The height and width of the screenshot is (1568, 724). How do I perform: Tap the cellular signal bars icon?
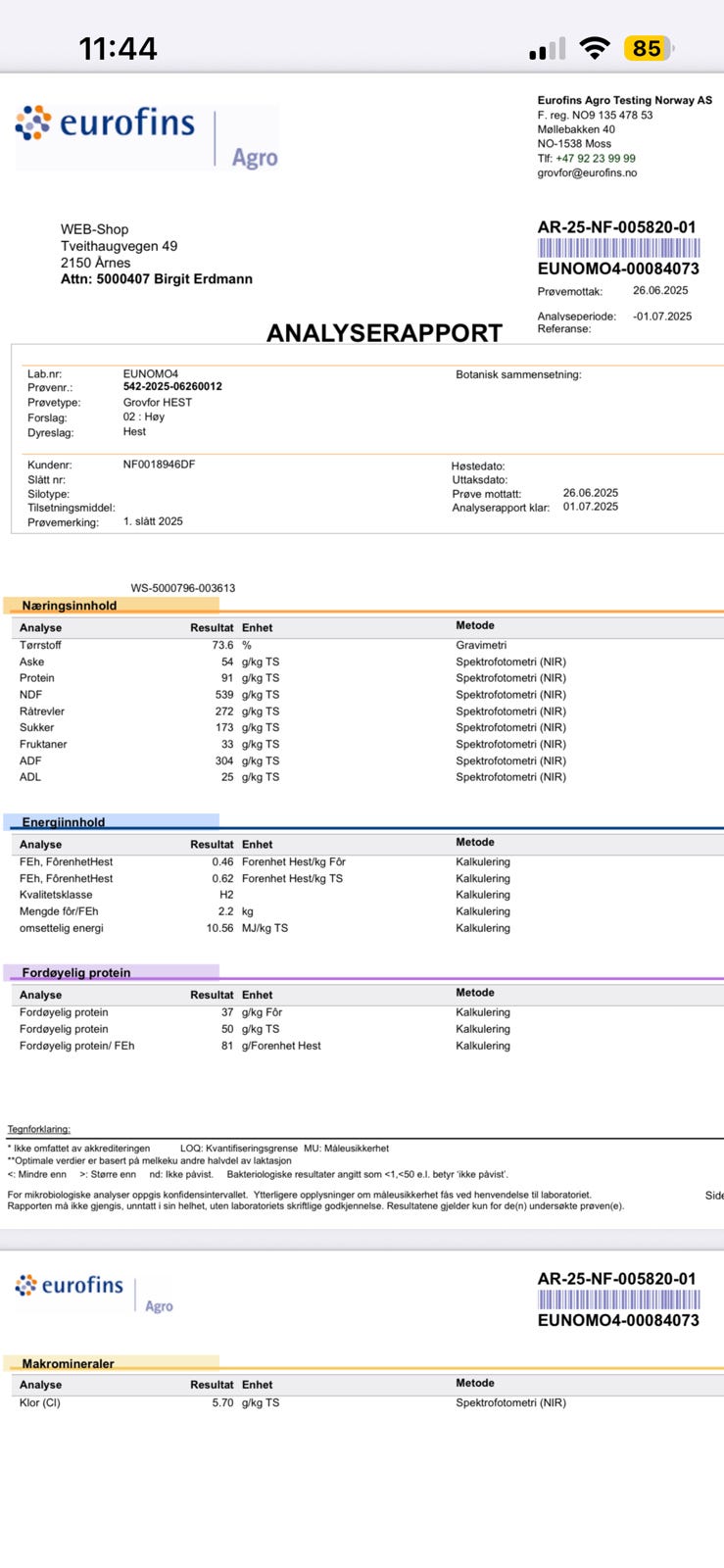[x=547, y=49]
